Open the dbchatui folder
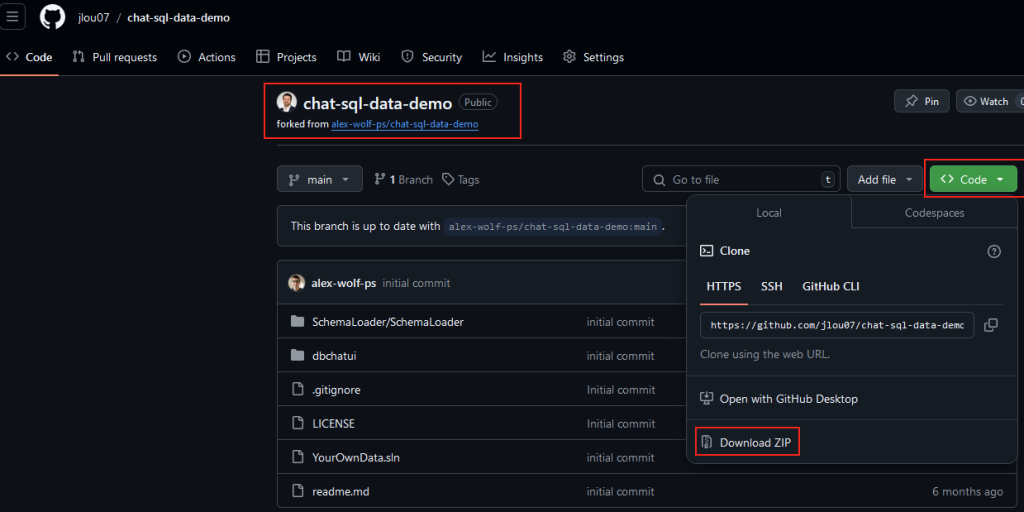The image size is (1024, 512). (x=334, y=356)
